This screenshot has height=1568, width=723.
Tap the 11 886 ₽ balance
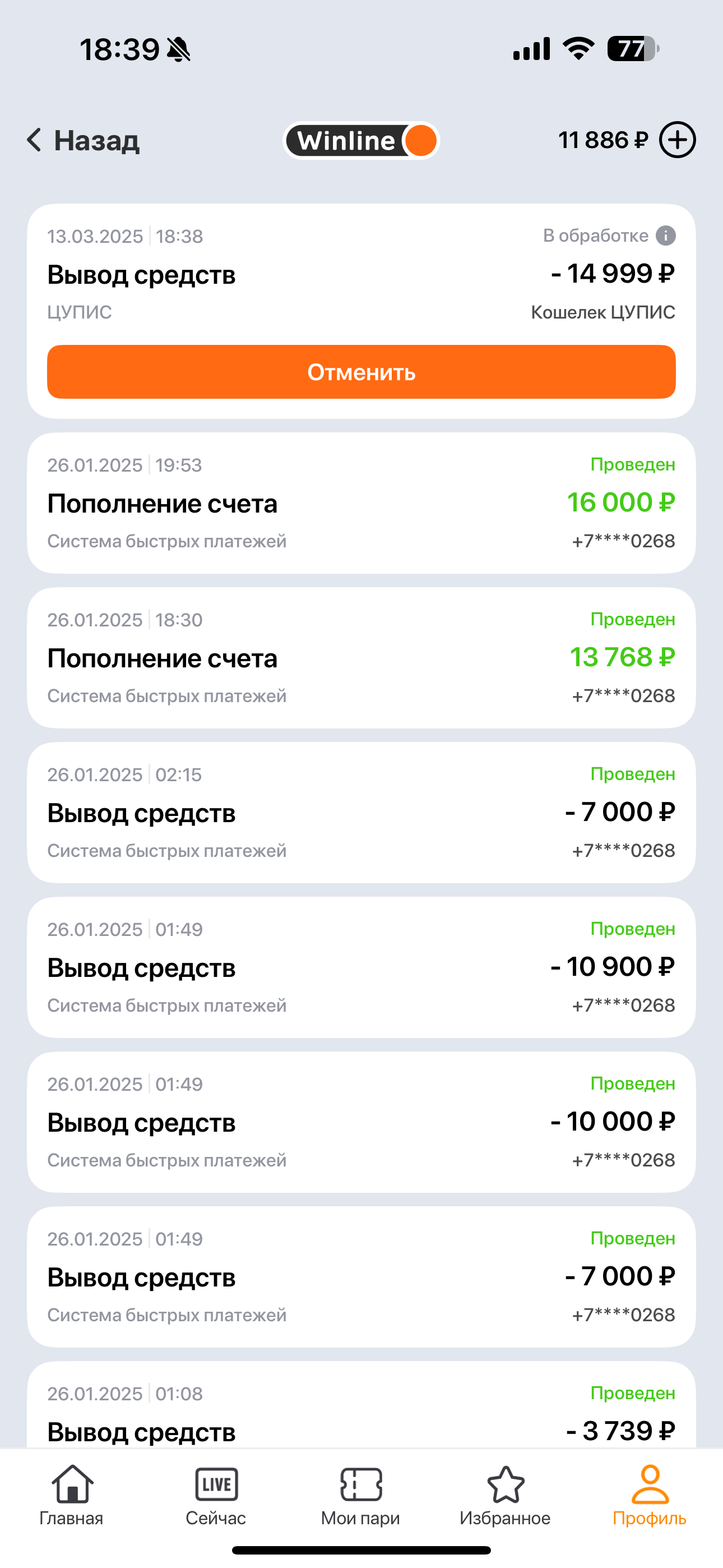[x=602, y=140]
